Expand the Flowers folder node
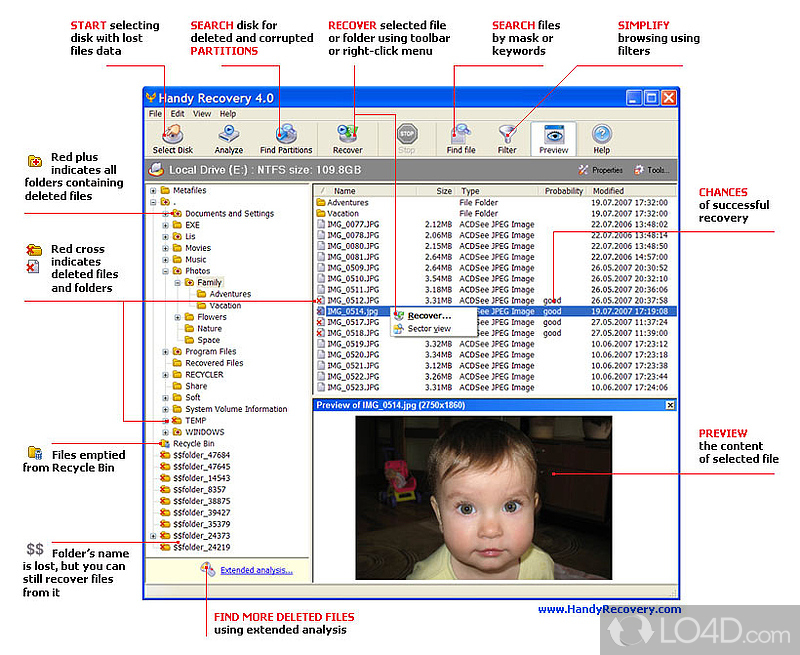This screenshot has width=800, height=655. click(x=178, y=317)
